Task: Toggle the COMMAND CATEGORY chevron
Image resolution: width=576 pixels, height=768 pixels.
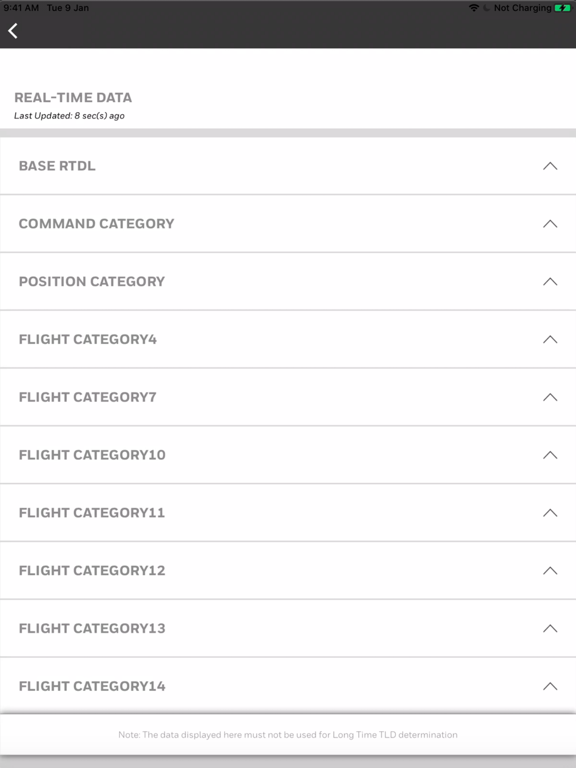Action: pos(550,224)
